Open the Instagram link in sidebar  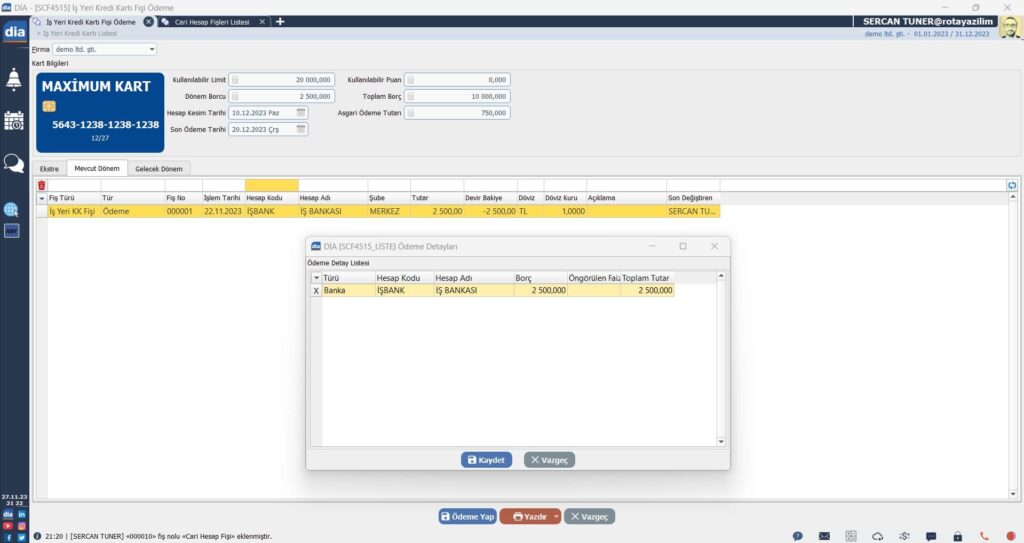tap(22, 526)
